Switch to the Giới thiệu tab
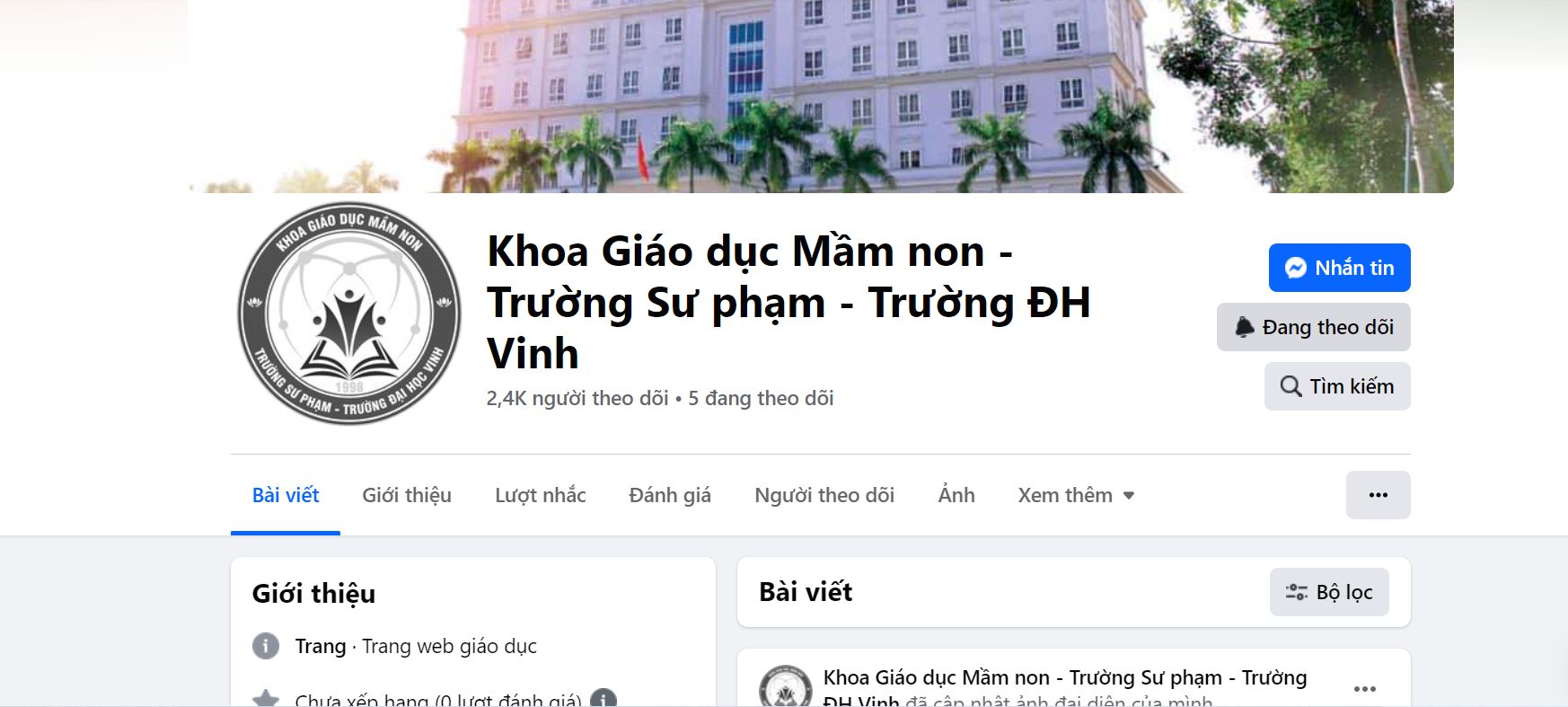1568x707 pixels. click(407, 495)
